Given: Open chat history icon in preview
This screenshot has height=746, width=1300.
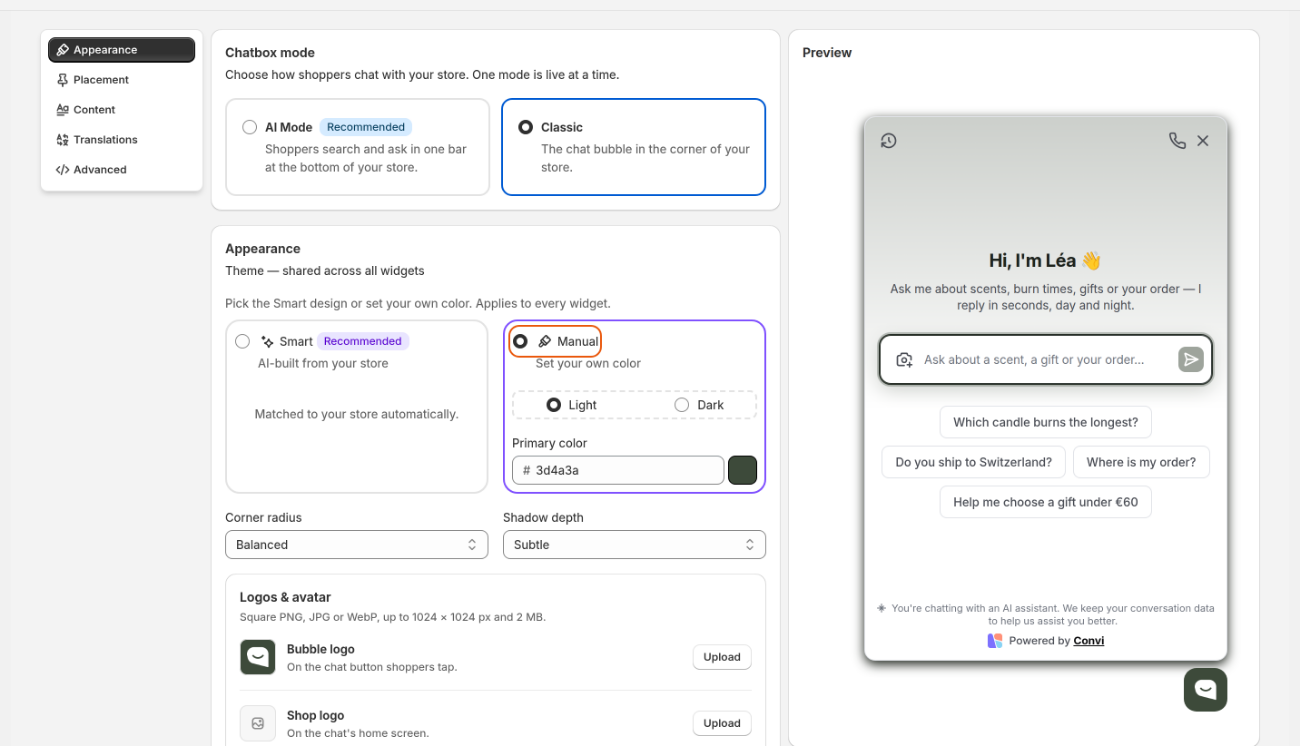Looking at the screenshot, I should click(x=888, y=141).
